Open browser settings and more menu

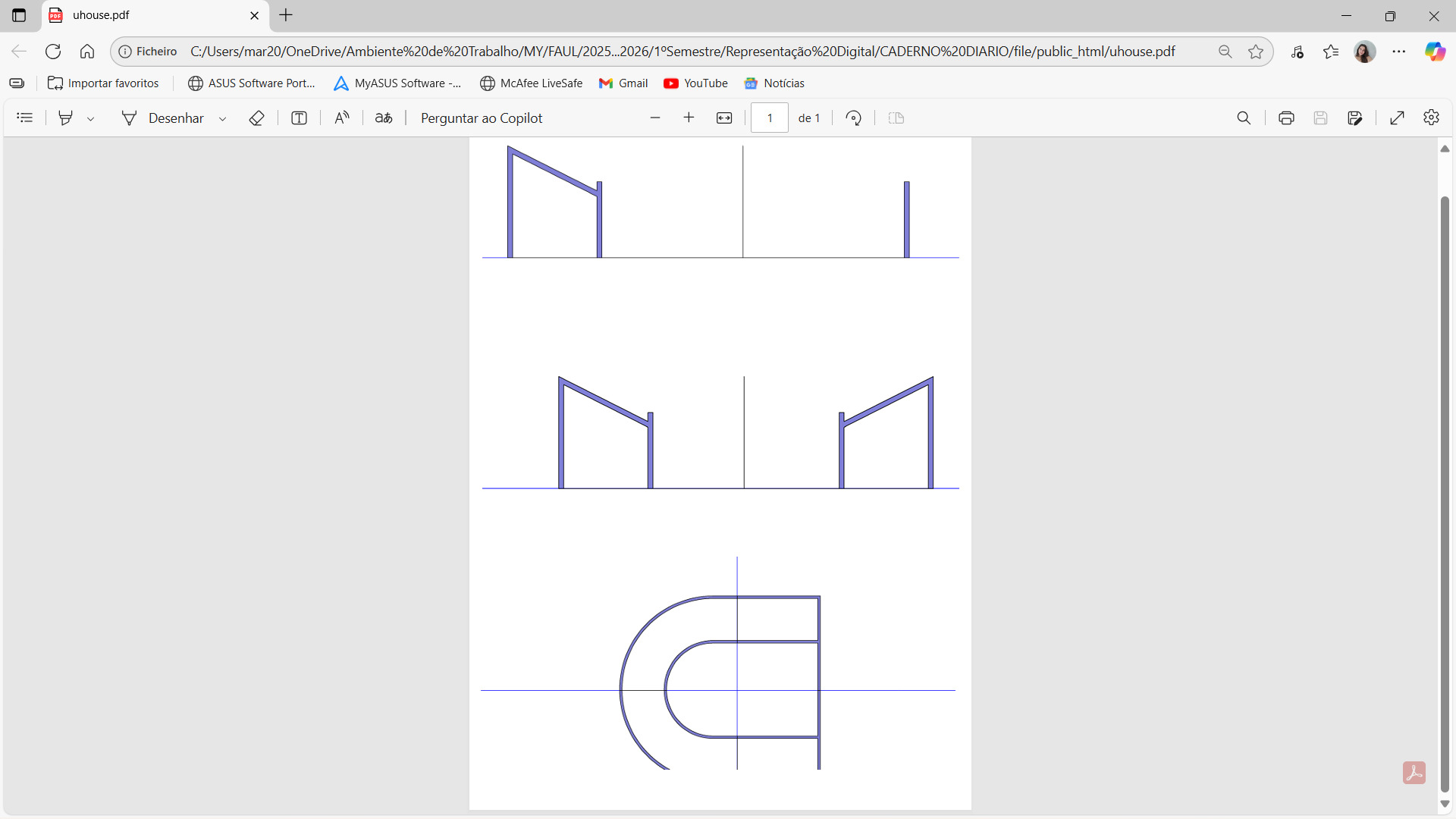click(x=1399, y=52)
